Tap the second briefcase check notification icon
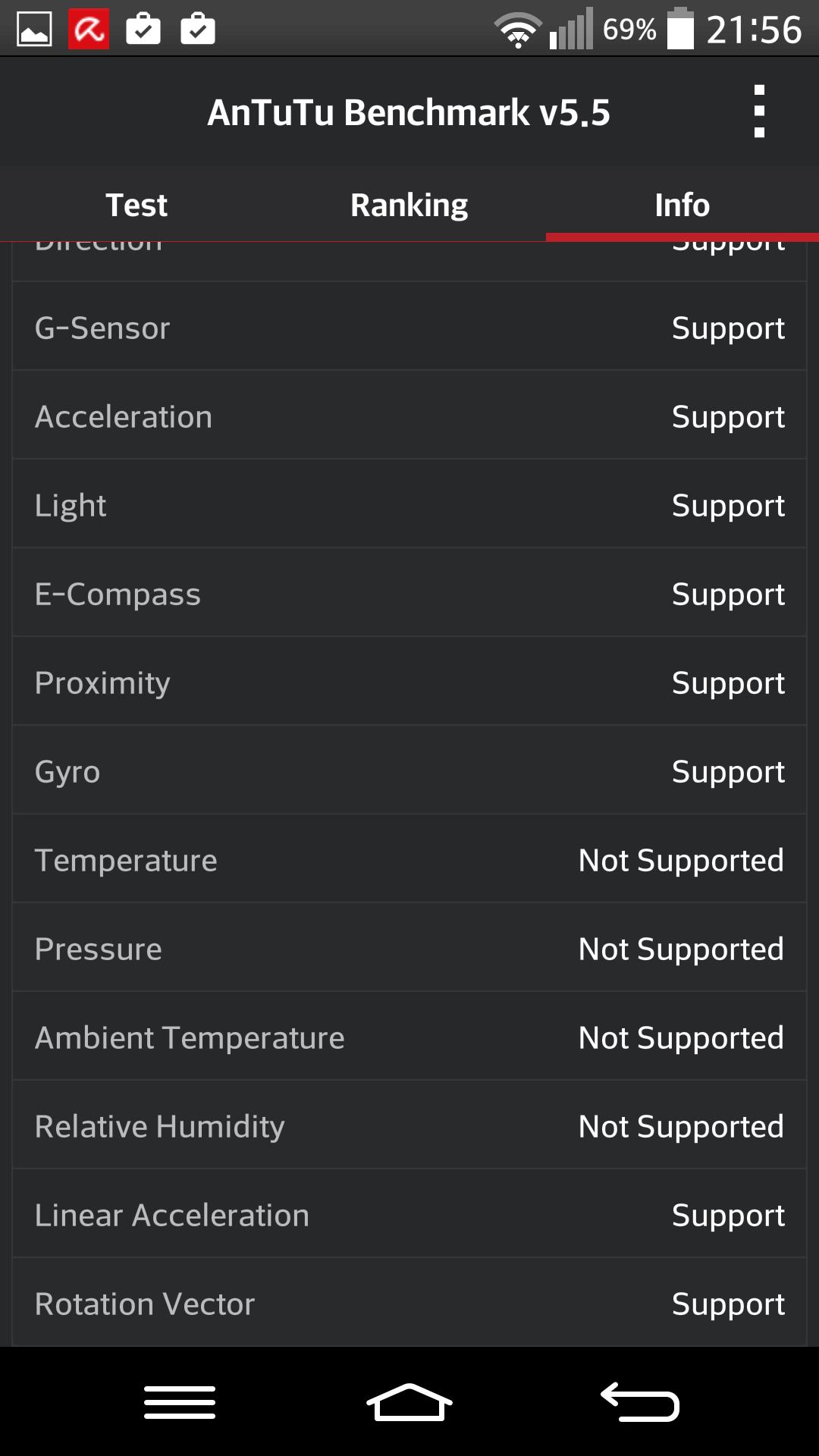This screenshot has width=819, height=1456. 198,30
